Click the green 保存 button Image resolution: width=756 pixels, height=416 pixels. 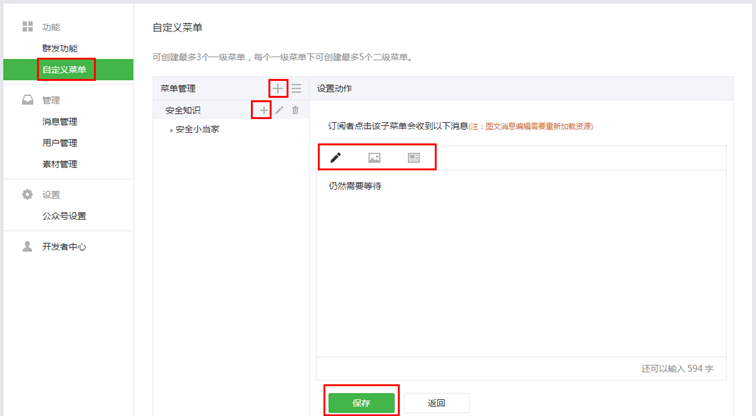point(362,403)
